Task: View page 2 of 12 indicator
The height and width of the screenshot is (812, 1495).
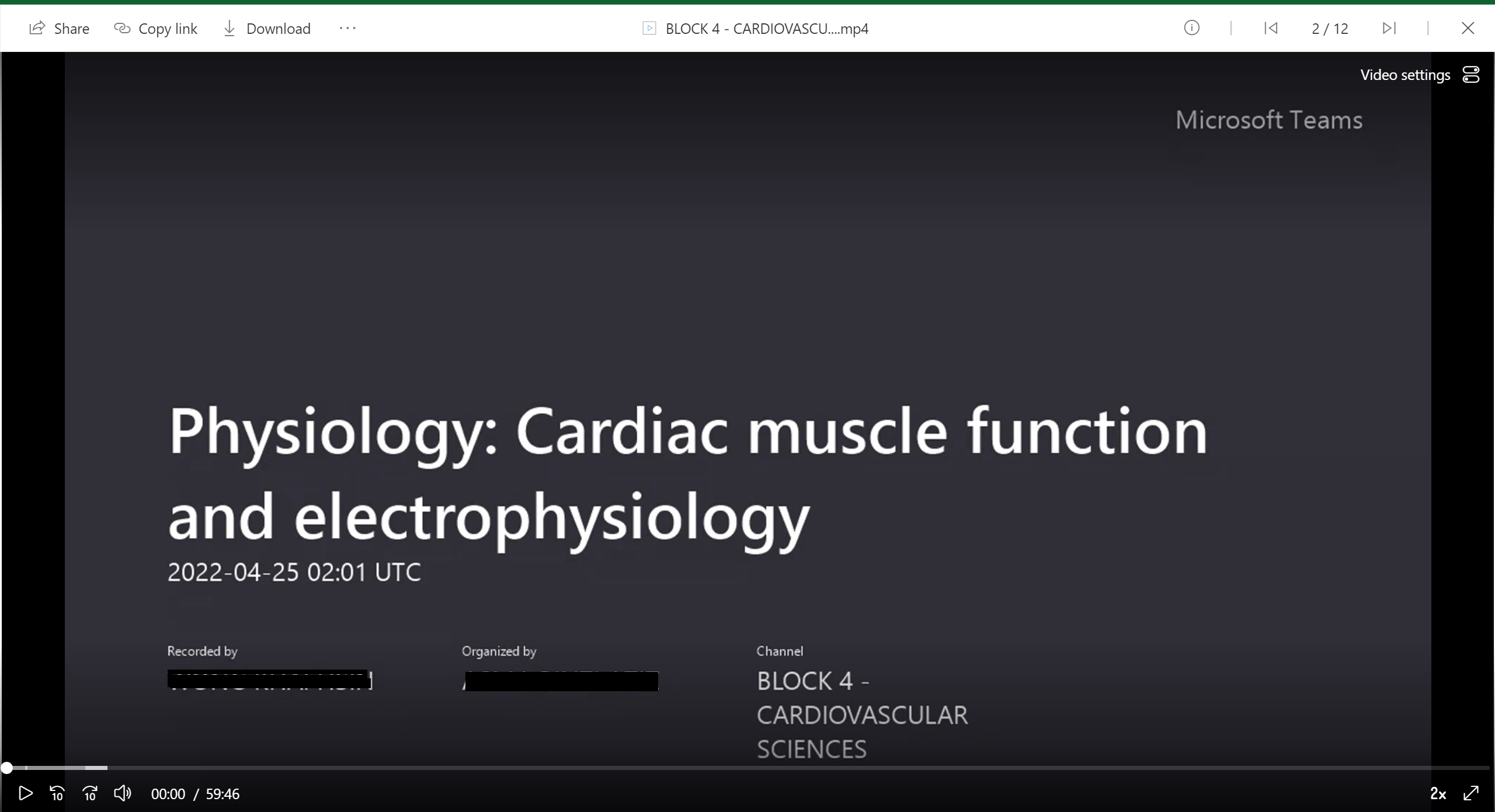Action: coord(1330,28)
